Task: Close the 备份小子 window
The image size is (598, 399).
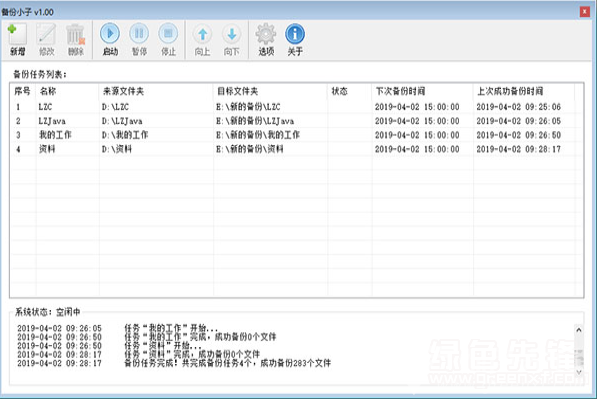Action: point(585,12)
